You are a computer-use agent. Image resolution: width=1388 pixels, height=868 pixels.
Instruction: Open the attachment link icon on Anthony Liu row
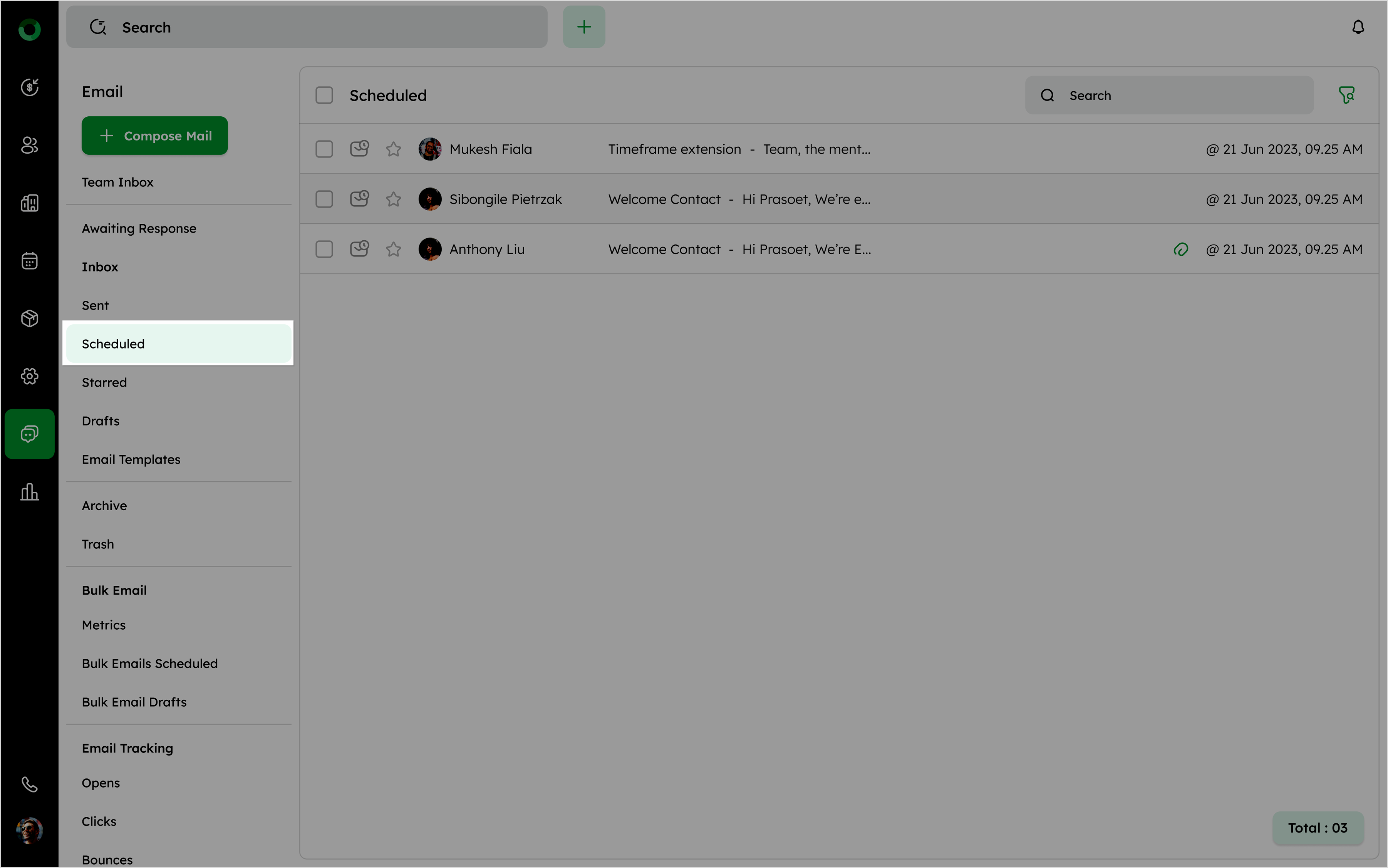[x=1181, y=249]
